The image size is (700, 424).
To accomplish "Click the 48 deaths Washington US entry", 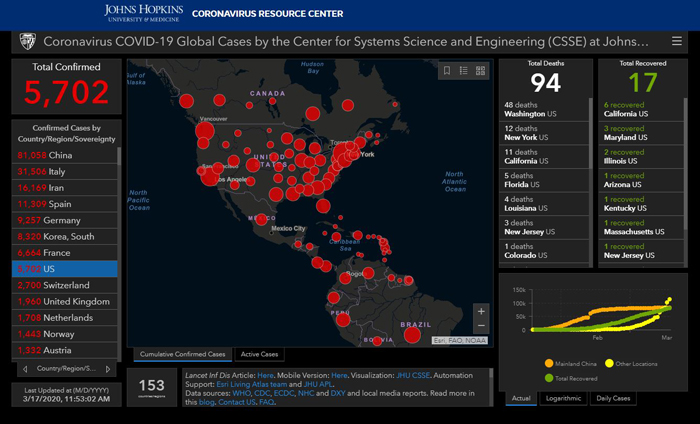I will (544, 109).
